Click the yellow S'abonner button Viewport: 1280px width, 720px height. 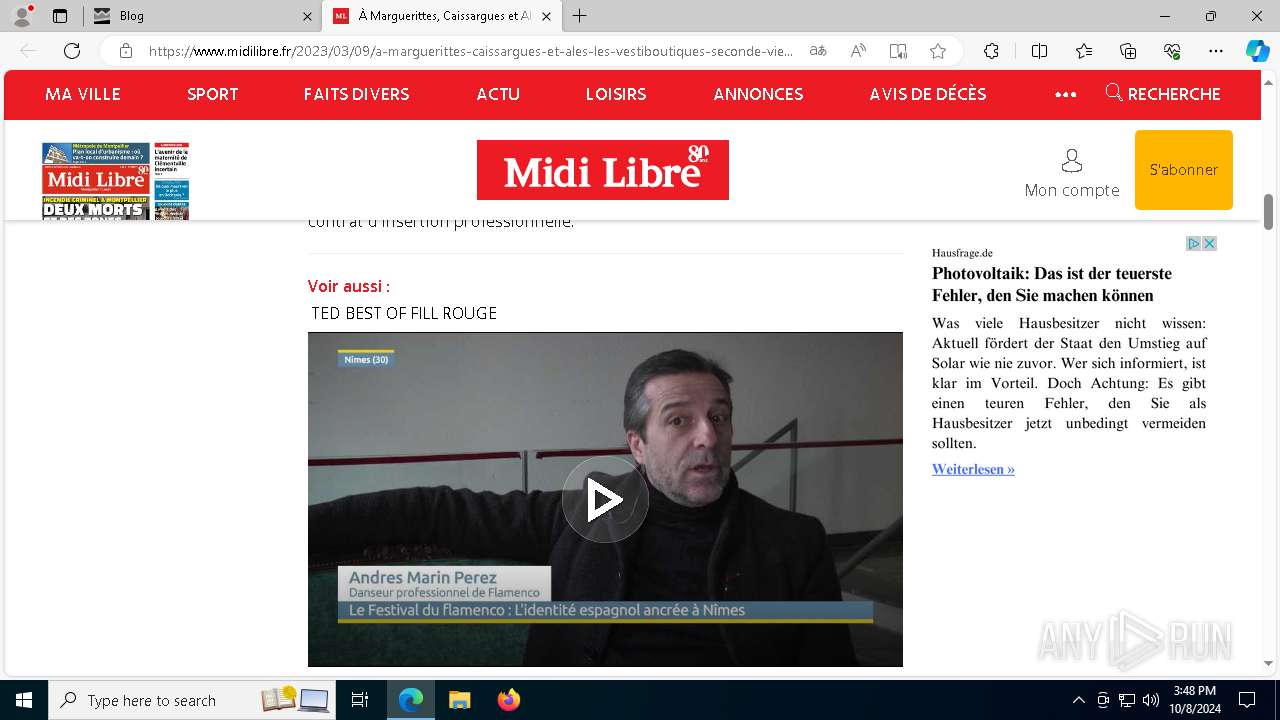(x=1184, y=170)
